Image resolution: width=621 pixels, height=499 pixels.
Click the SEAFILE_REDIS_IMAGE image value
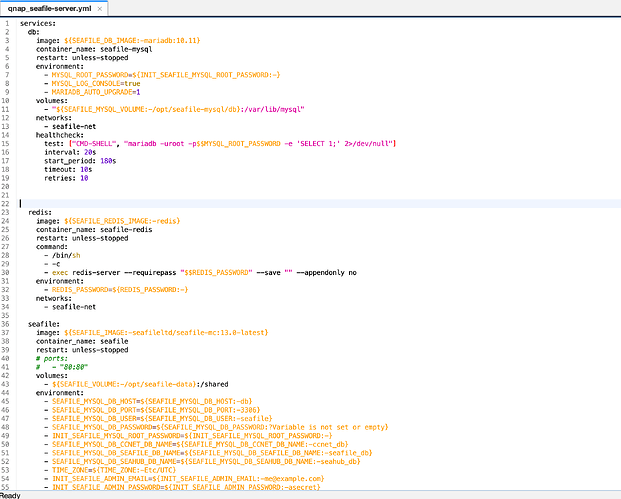tap(122, 221)
